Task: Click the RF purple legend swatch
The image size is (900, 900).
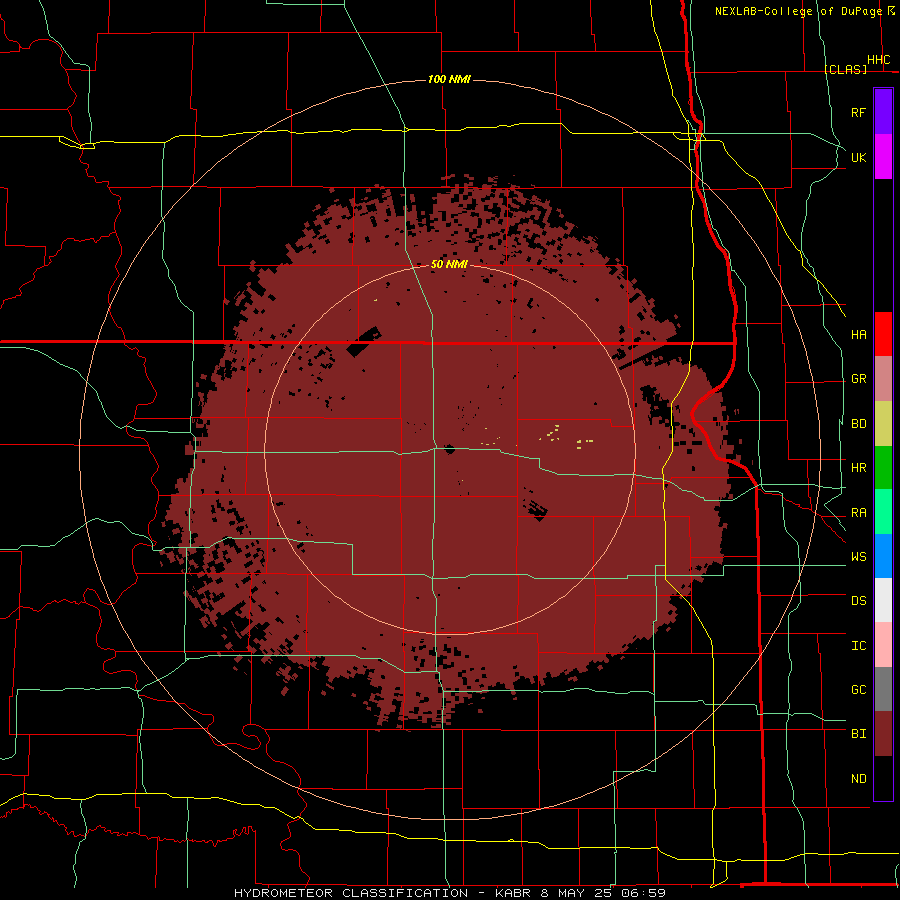Action: click(x=883, y=112)
